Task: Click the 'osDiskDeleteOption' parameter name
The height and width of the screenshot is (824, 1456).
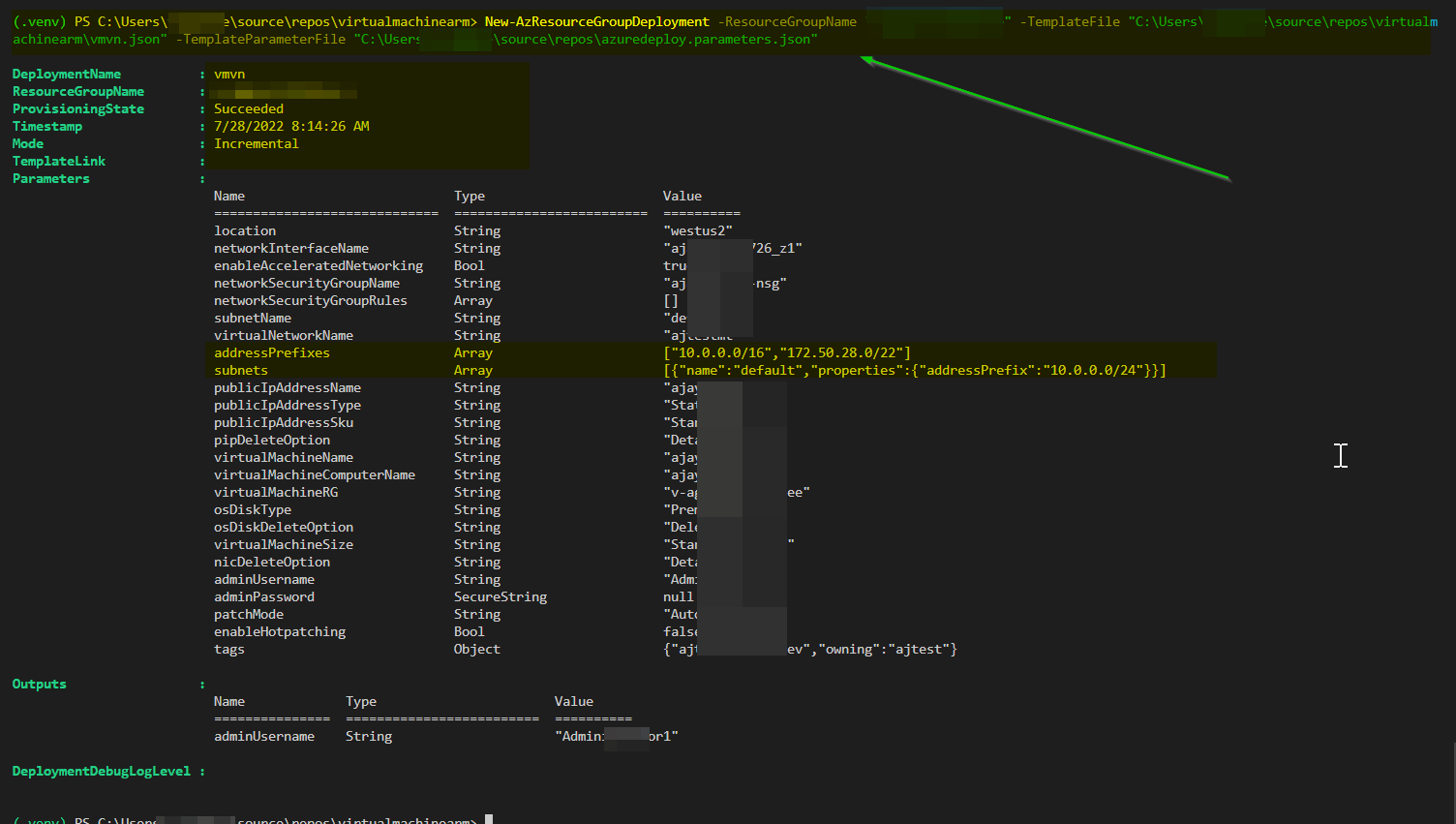Action: click(x=284, y=528)
